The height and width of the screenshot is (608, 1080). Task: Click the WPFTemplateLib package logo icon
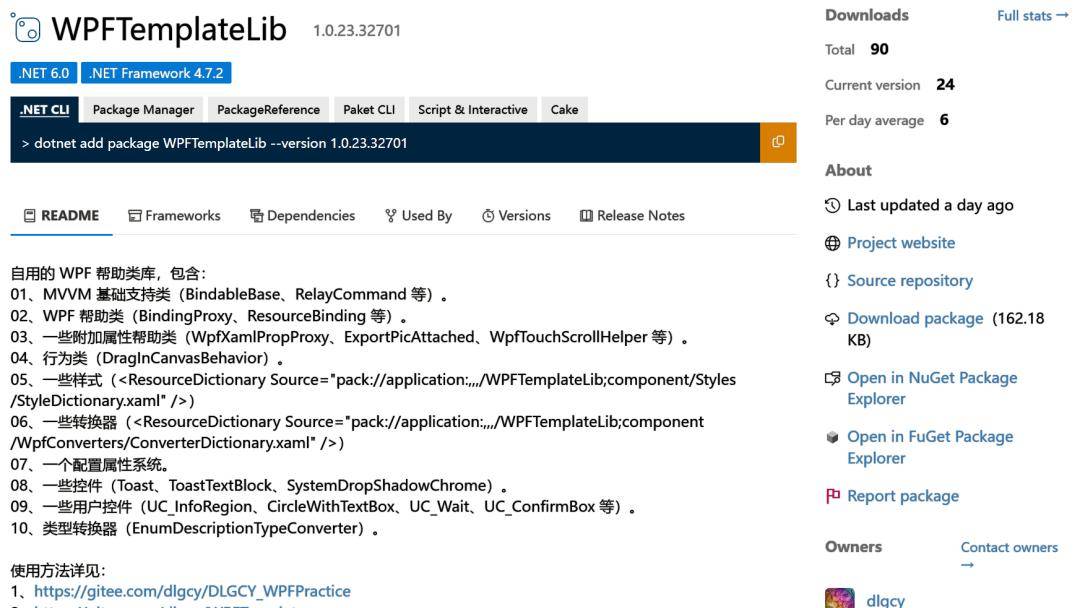[x=26, y=28]
